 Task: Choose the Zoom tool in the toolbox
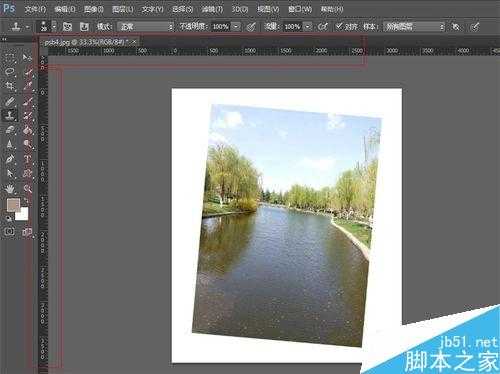click(27, 189)
